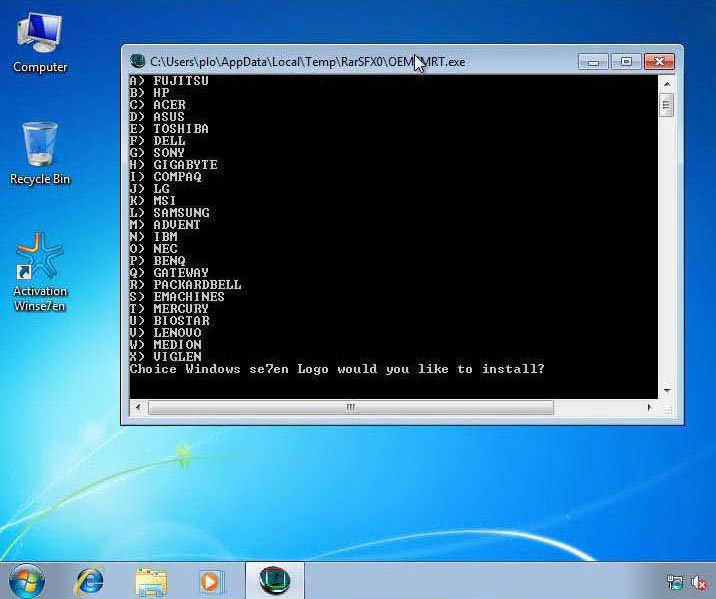The width and height of the screenshot is (716, 599).
Task: Click the horizontal scrollbar thumb
Action: 351,407
